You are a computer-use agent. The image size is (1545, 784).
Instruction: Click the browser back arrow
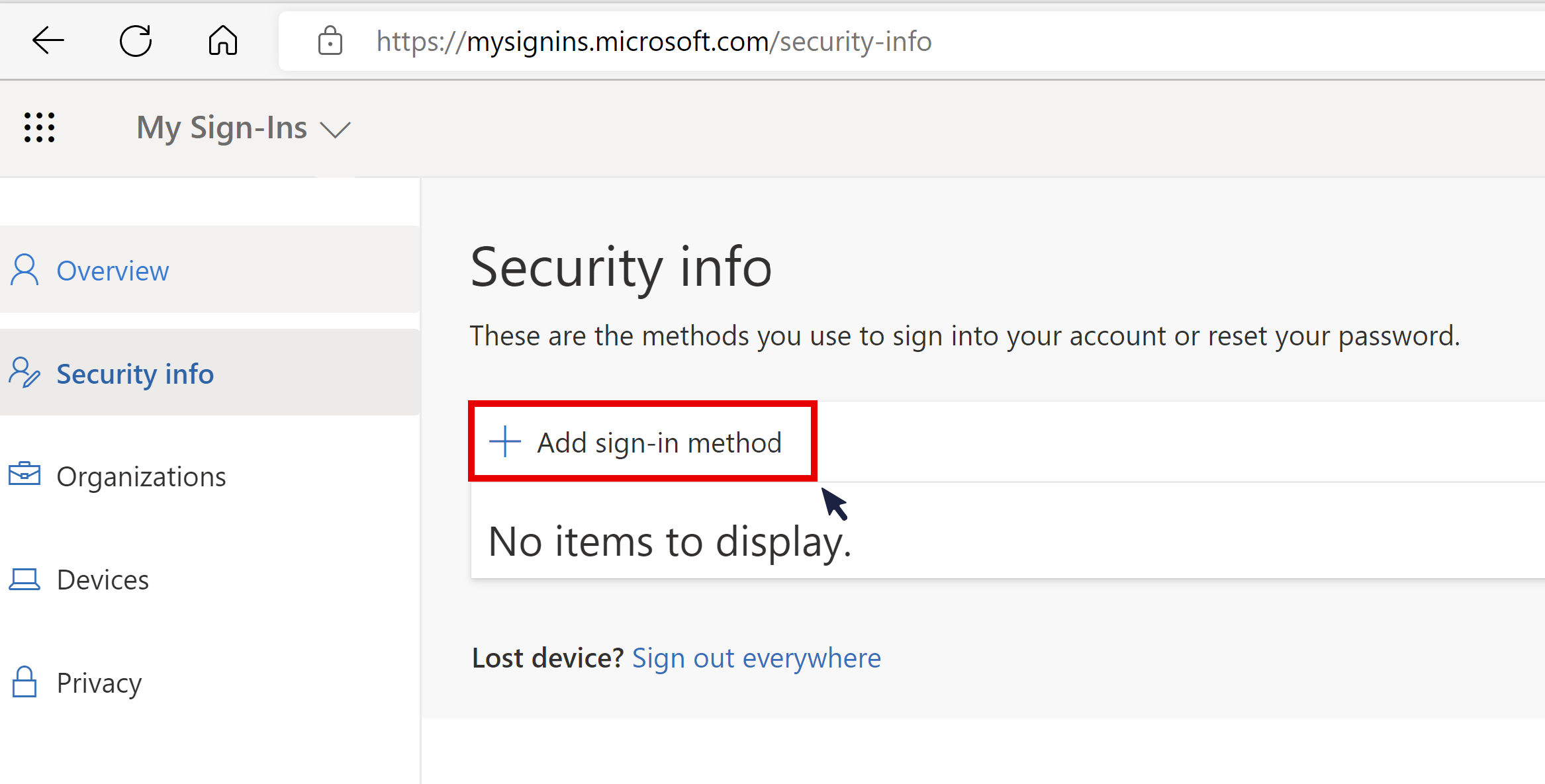click(48, 41)
